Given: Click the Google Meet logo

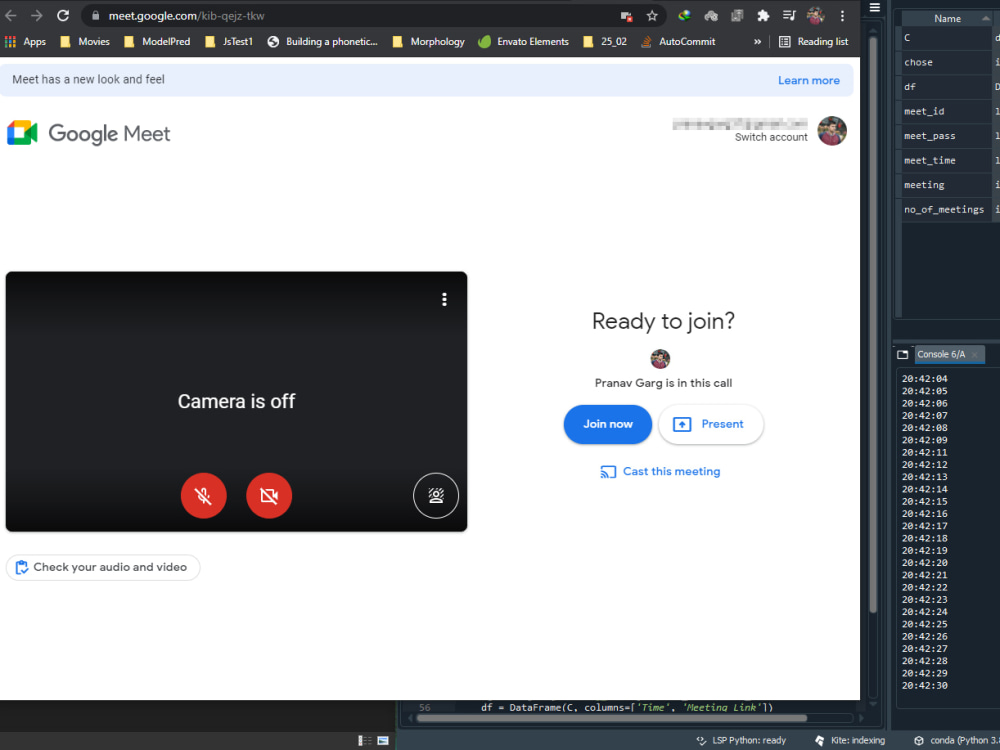Looking at the screenshot, I should point(89,133).
